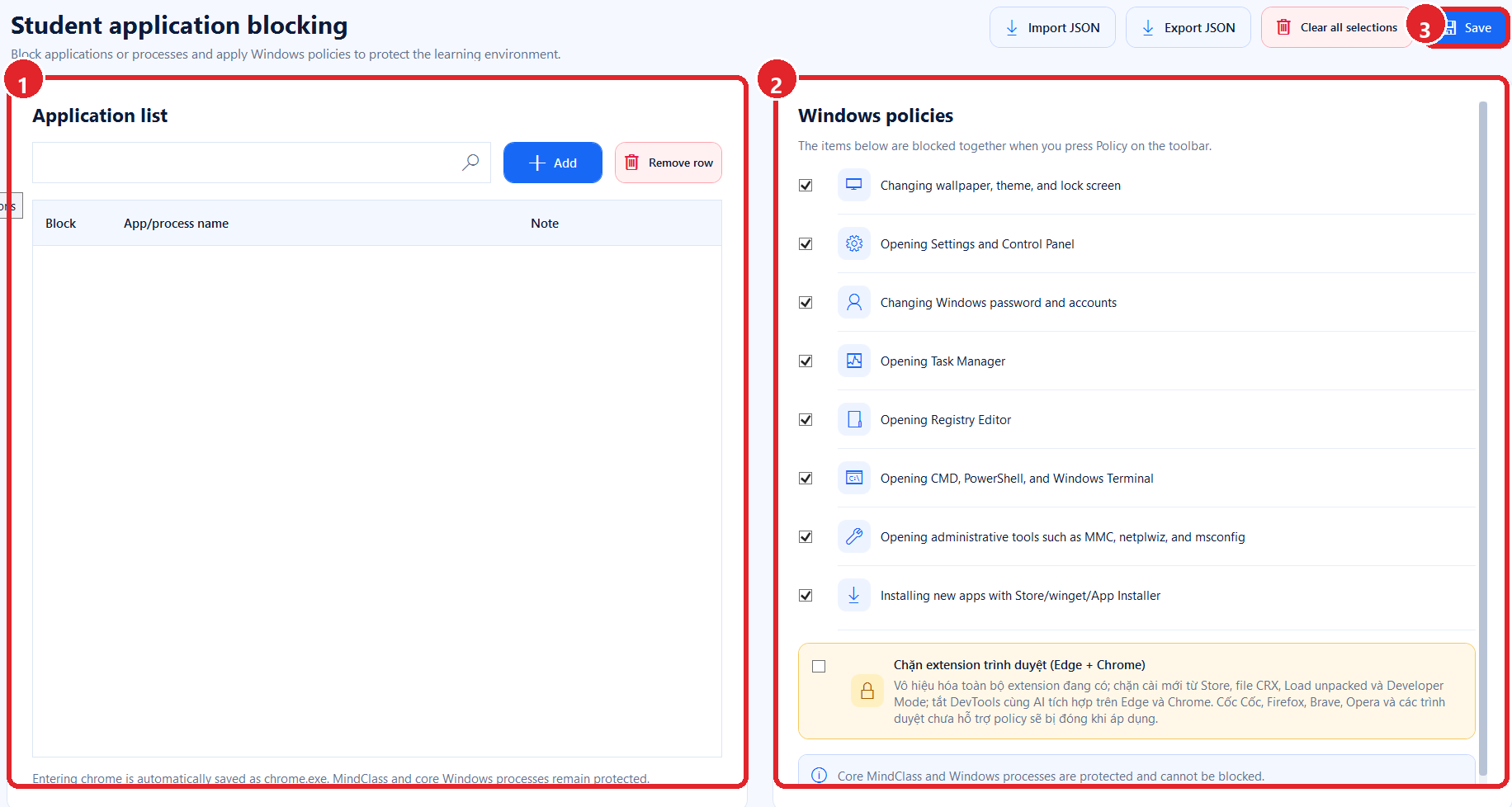Uncheck Installing new apps with Store/winget

(x=806, y=595)
